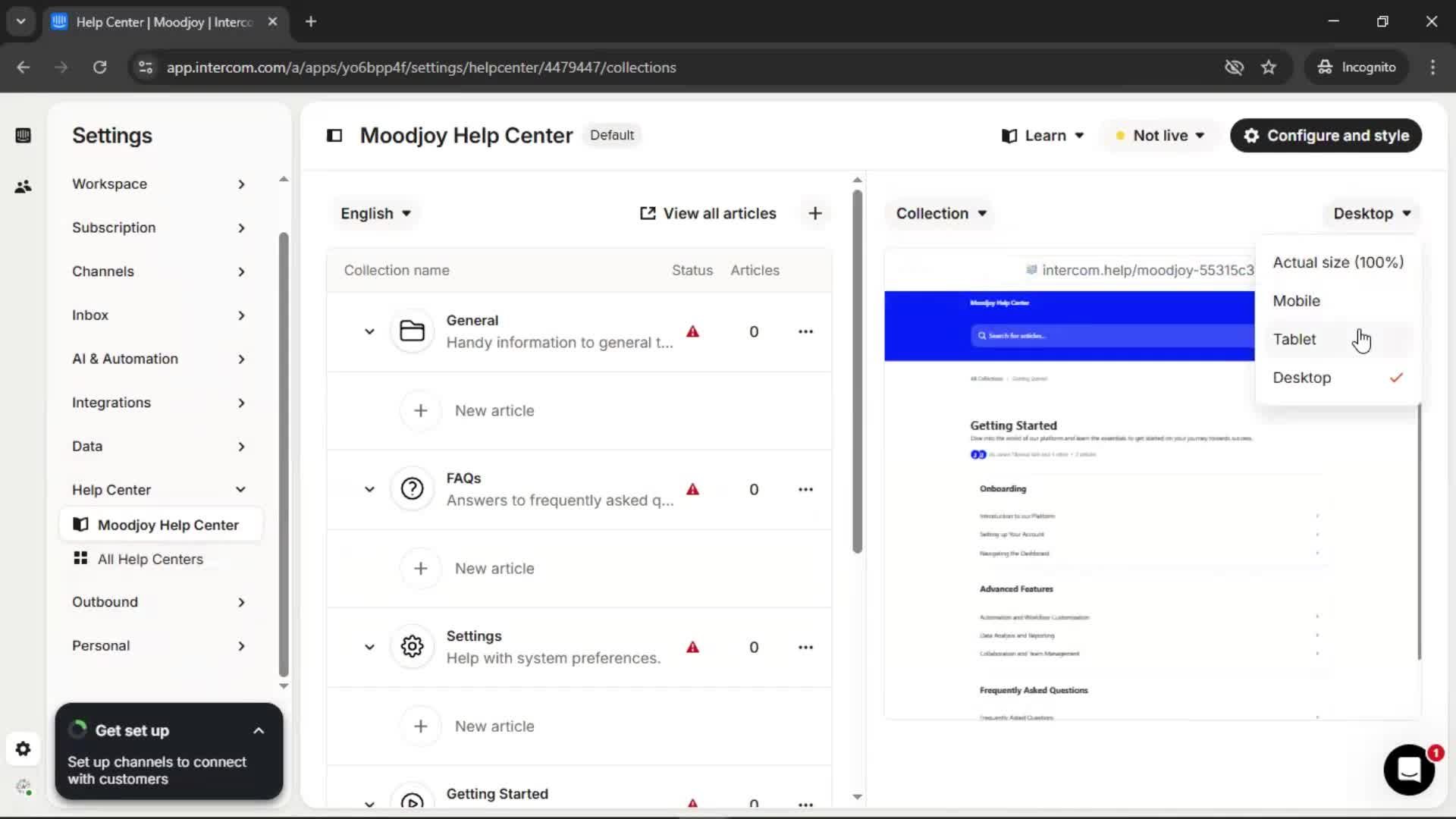Open the English language dropdown
This screenshot has height=819, width=1456.
pyautogui.click(x=375, y=214)
